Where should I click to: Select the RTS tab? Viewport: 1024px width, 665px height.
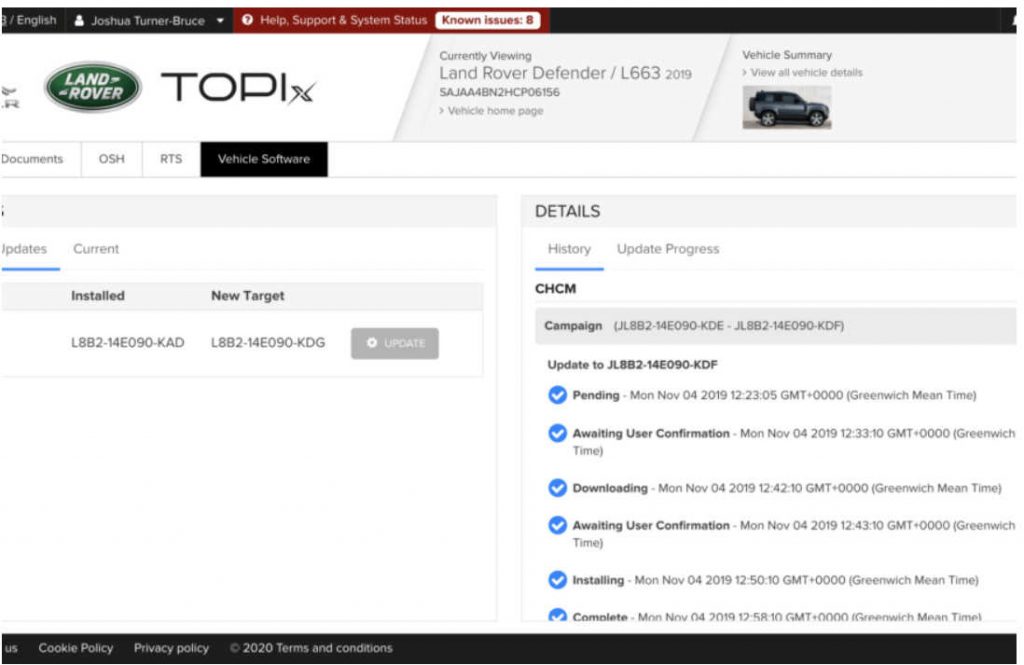(171, 159)
